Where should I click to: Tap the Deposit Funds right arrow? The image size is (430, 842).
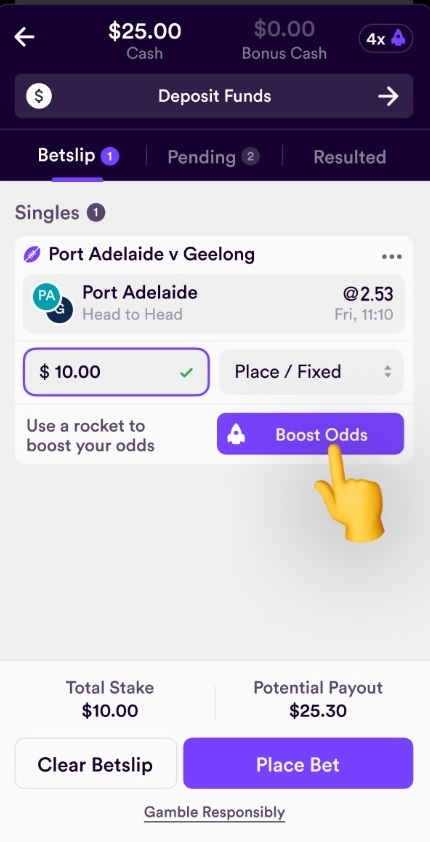[388, 96]
